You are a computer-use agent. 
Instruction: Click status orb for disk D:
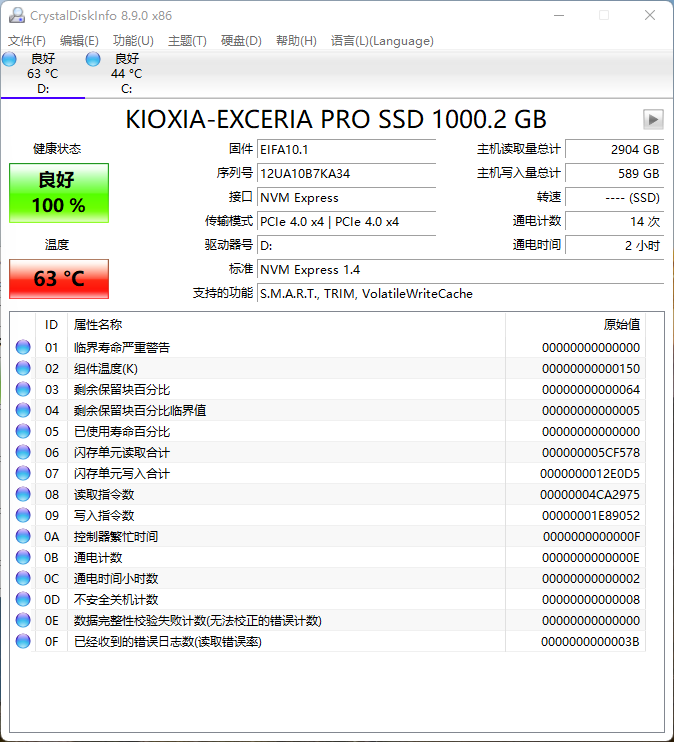pyautogui.click(x=9, y=59)
